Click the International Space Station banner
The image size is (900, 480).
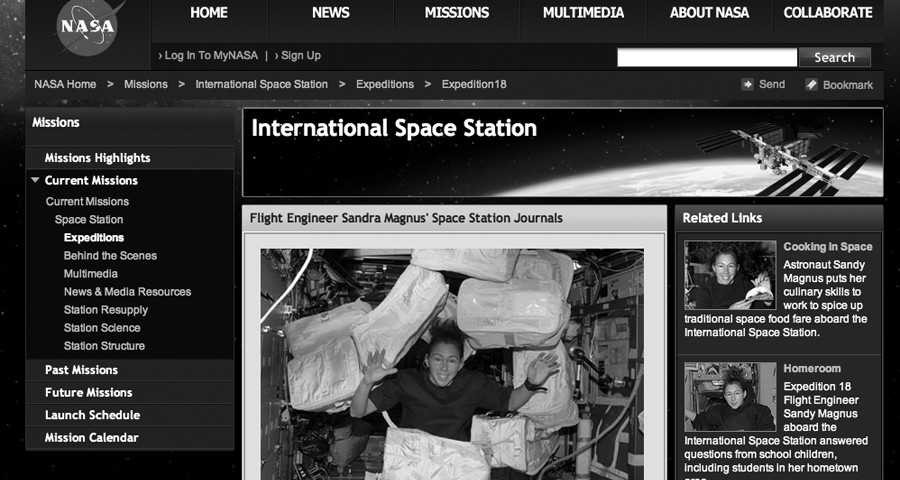pyautogui.click(x=562, y=152)
